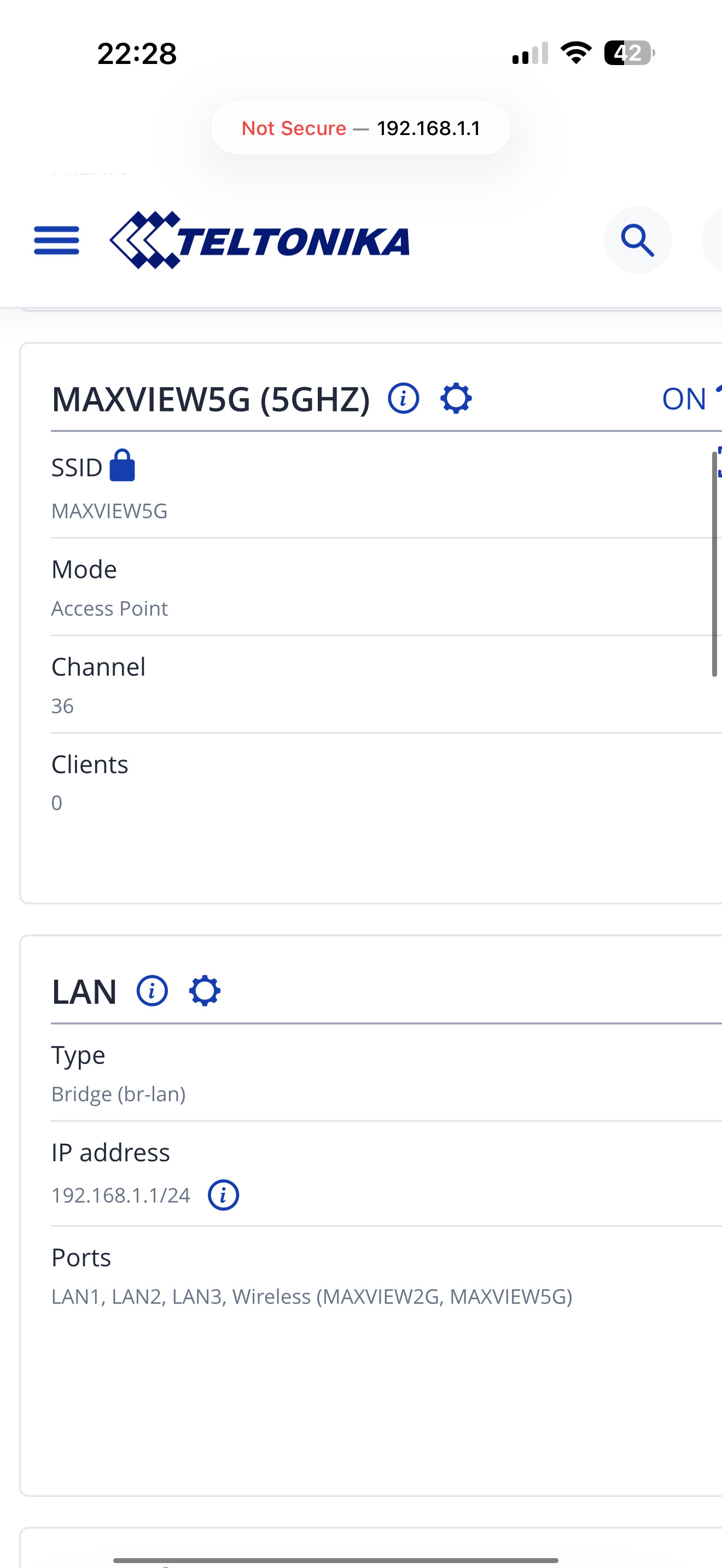Click the MAXVIEW5G (5GHZ) heading
This screenshot has width=722, height=1568.
pos(211,399)
